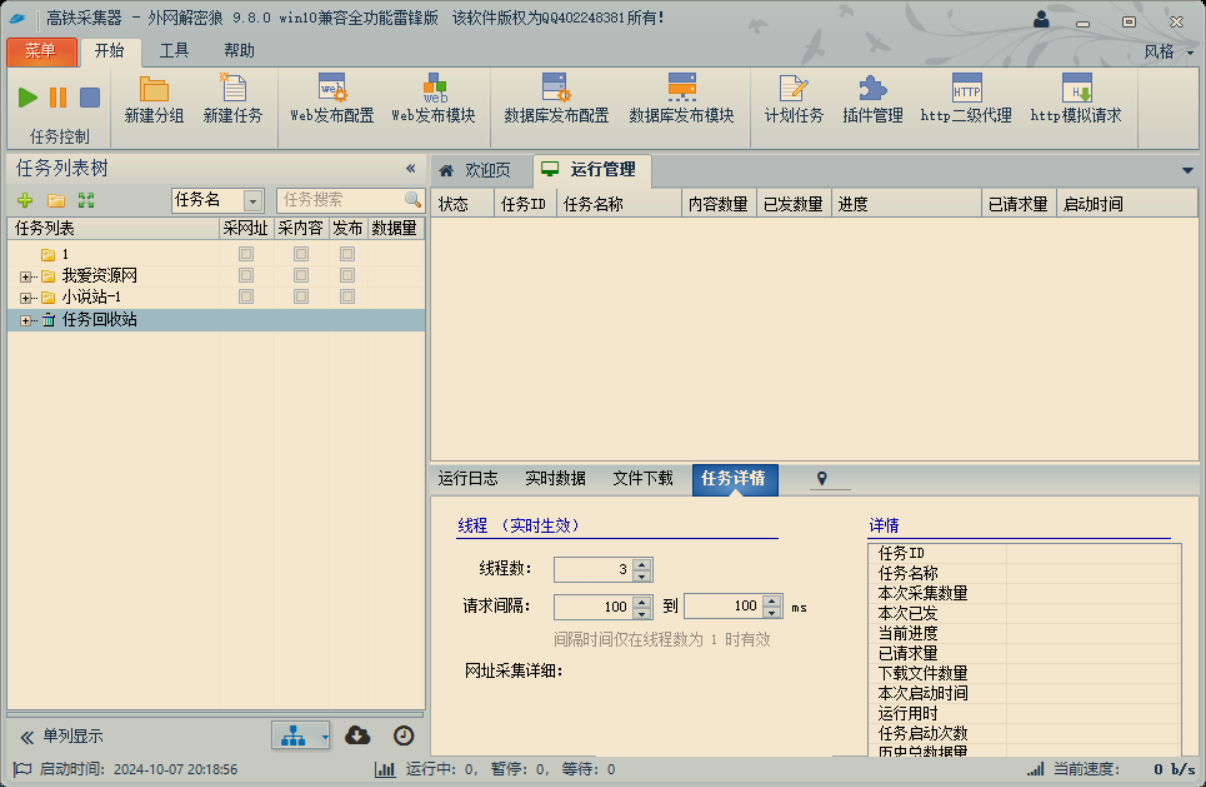Pause task with orange pause button
Image resolution: width=1206 pixels, height=787 pixels.
point(58,97)
